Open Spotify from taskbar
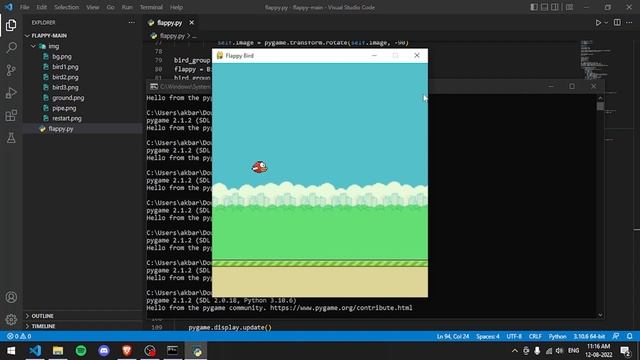 [81, 351]
